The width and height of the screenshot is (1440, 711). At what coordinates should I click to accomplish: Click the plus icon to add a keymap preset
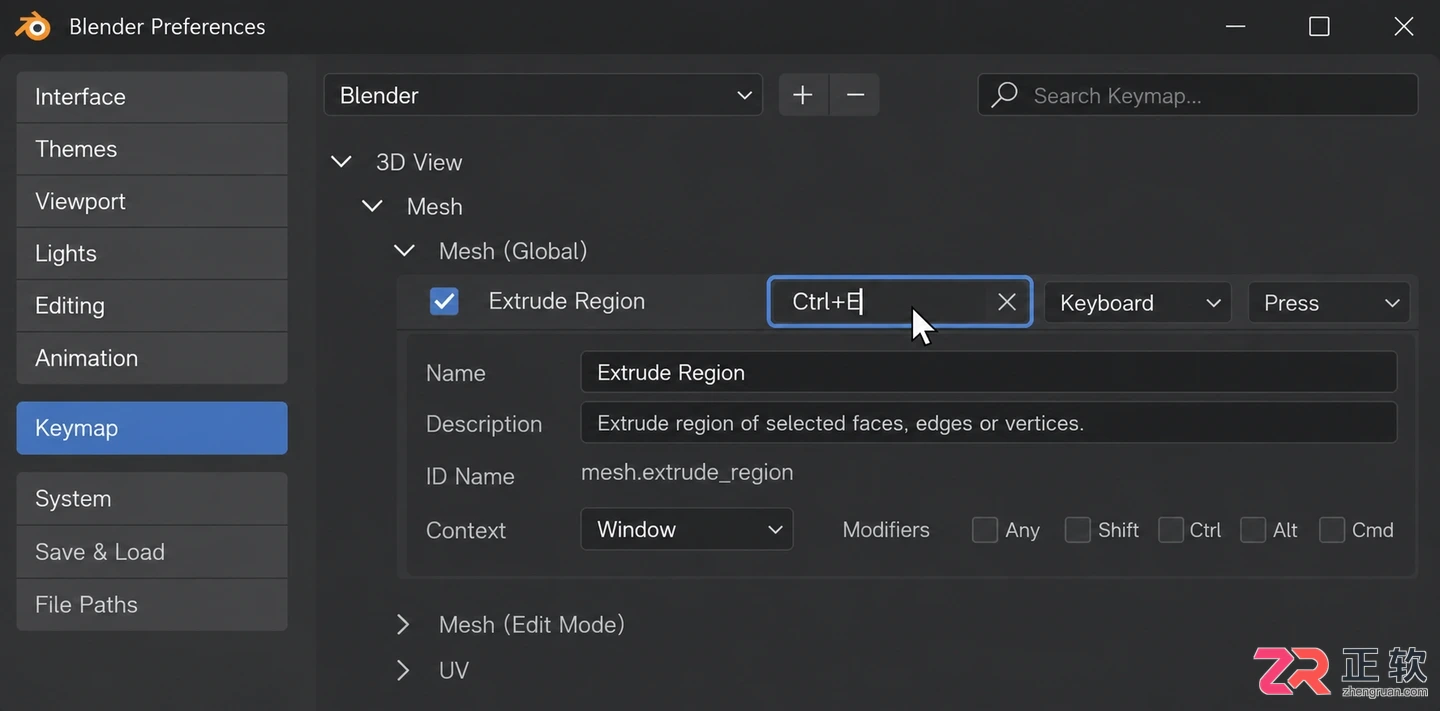pos(803,95)
